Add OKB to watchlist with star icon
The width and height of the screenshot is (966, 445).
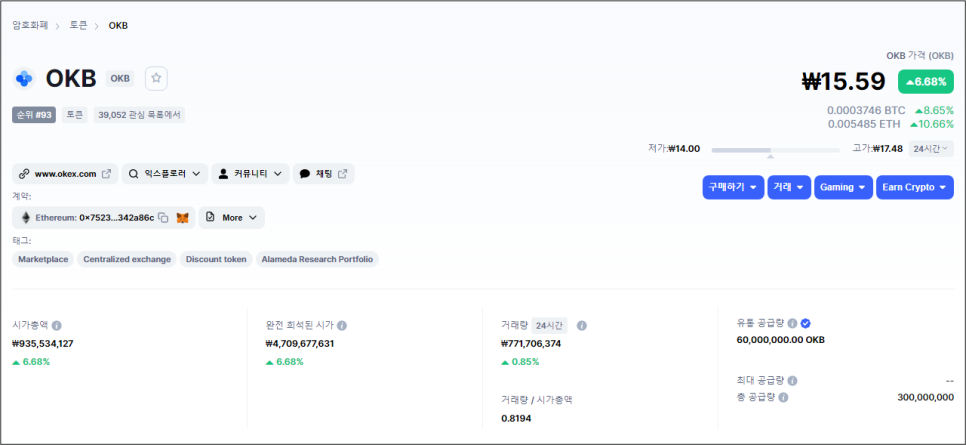(x=156, y=78)
